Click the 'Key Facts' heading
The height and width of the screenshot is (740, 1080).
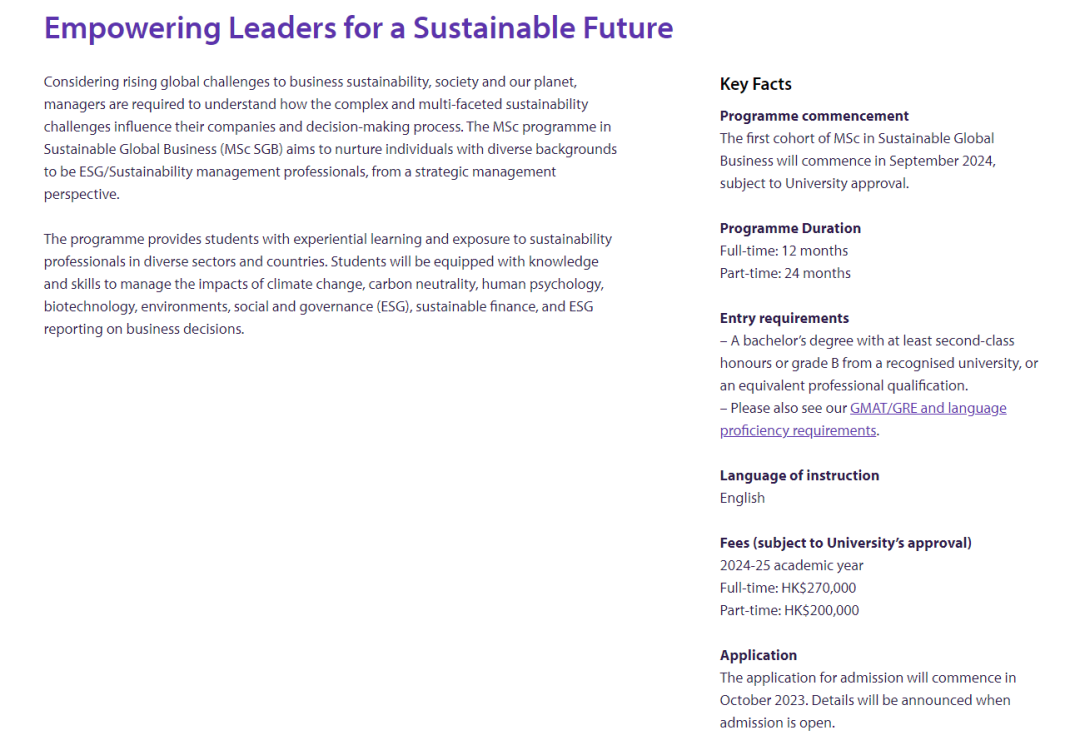point(755,85)
